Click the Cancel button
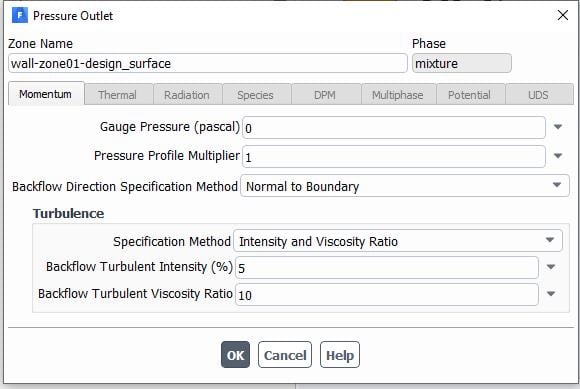 (x=285, y=355)
